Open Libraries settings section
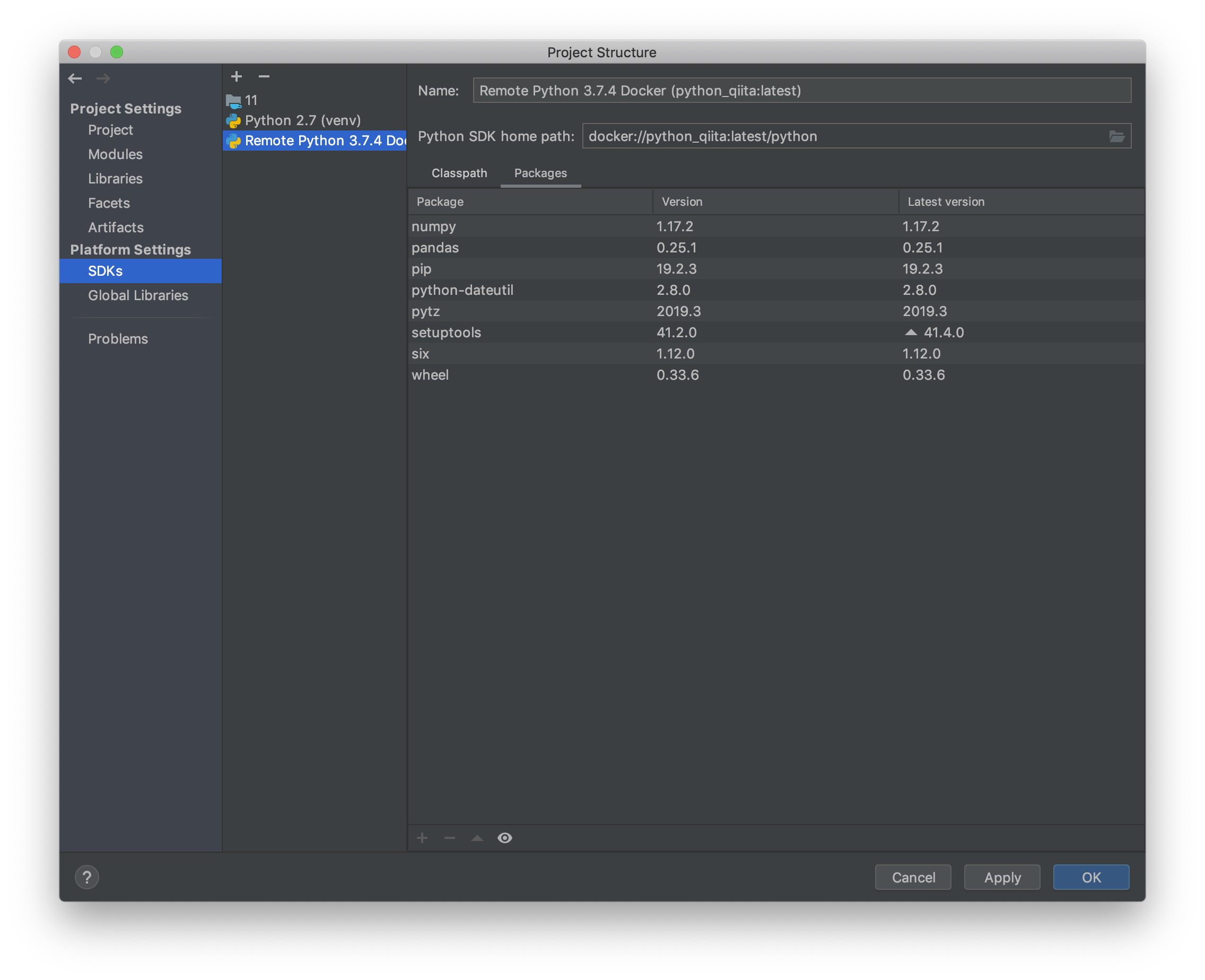The height and width of the screenshot is (980, 1205). (x=115, y=178)
